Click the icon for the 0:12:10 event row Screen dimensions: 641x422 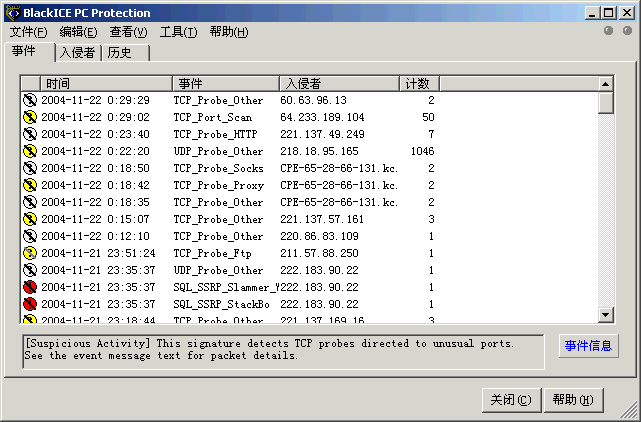click(30, 236)
